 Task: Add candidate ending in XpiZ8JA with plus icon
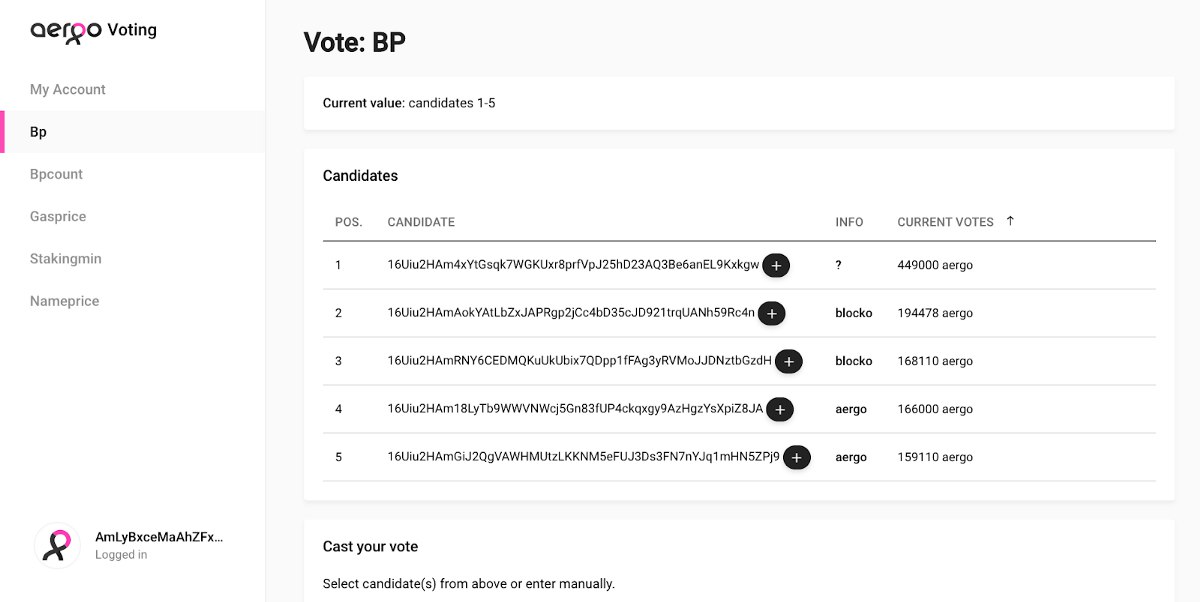click(x=780, y=409)
